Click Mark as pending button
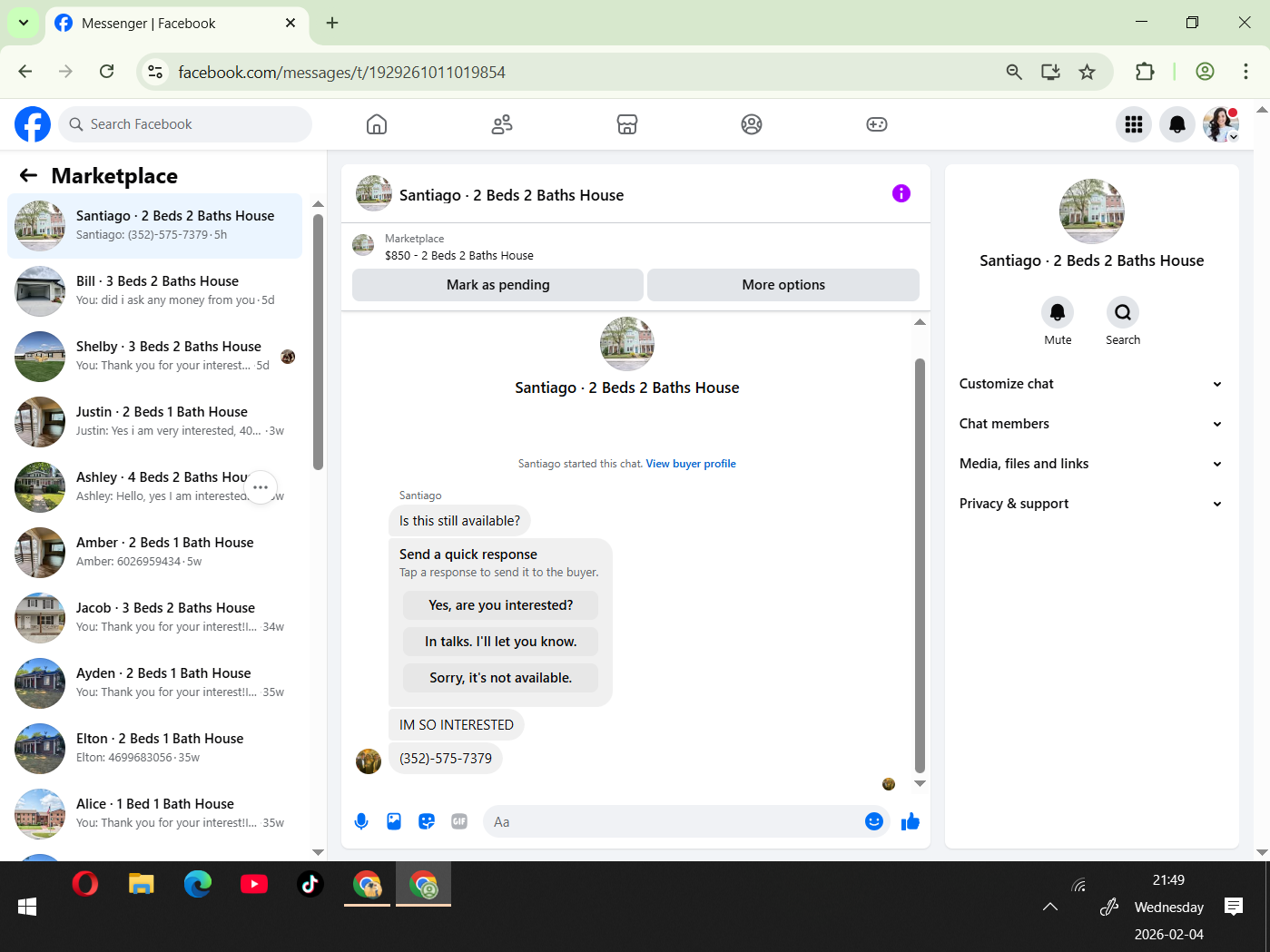Viewport: 1270px width, 952px height. [x=498, y=285]
